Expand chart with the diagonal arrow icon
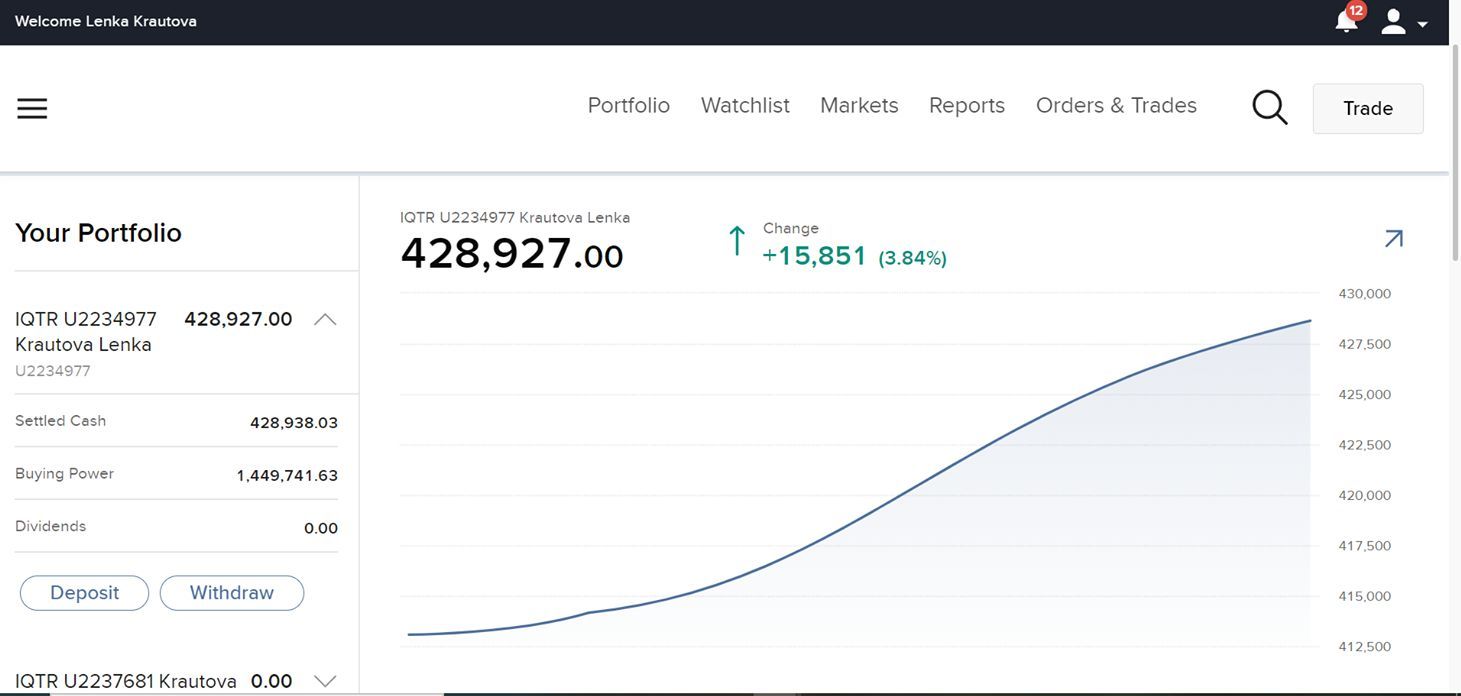The width and height of the screenshot is (1461, 696). pyautogui.click(x=1393, y=238)
